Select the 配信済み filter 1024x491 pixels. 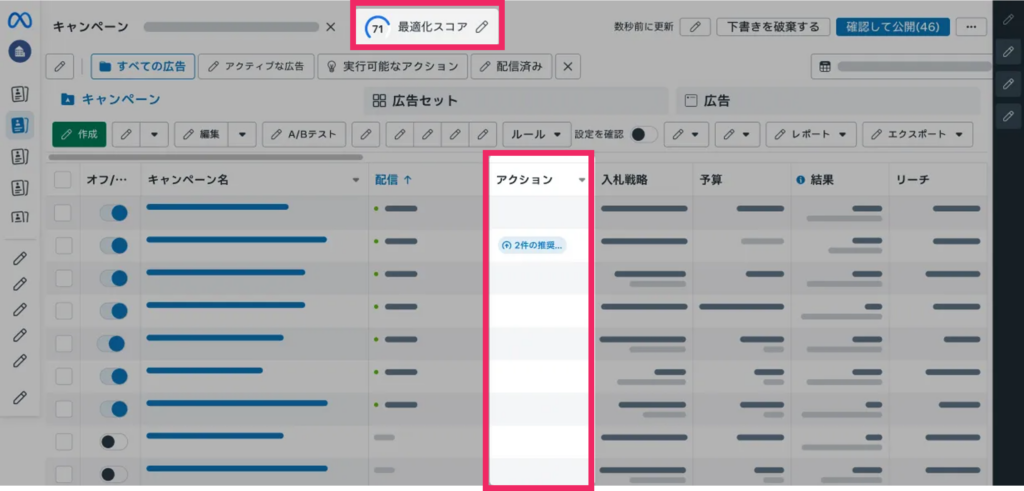click(512, 67)
